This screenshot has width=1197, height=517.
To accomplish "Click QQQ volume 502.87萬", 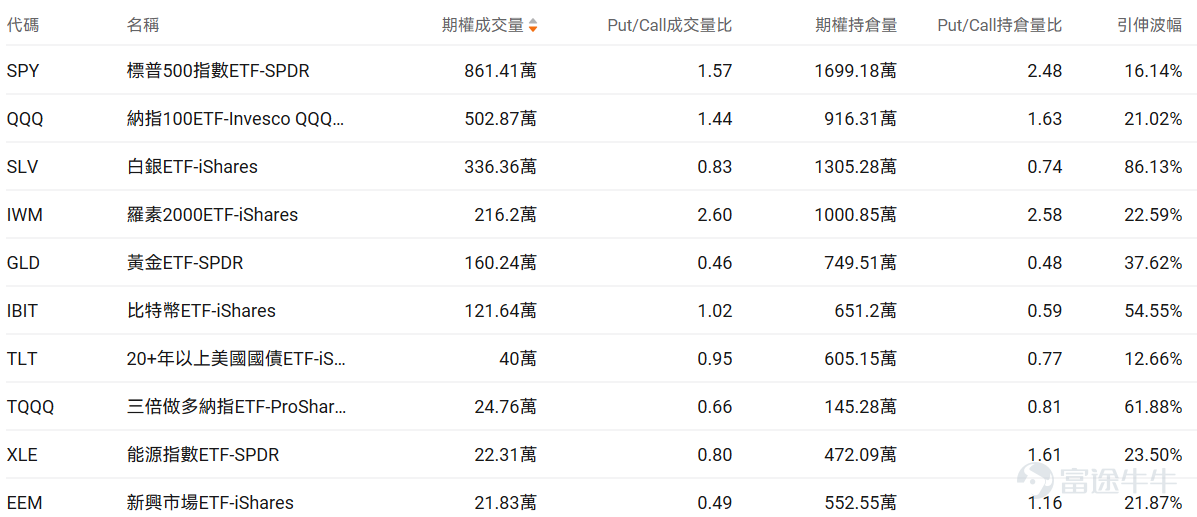I will [x=500, y=119].
